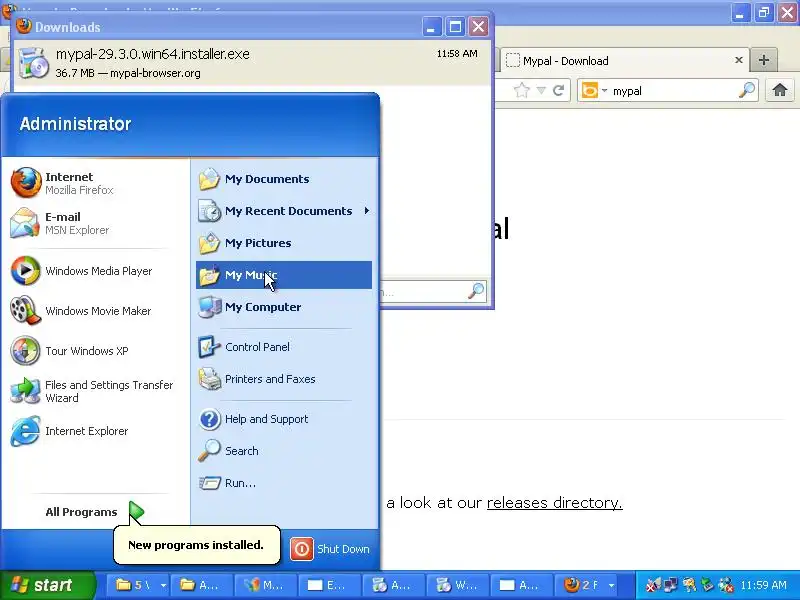Open Control Panel
Viewport: 800px width, 600px height.
pyautogui.click(x=284, y=347)
